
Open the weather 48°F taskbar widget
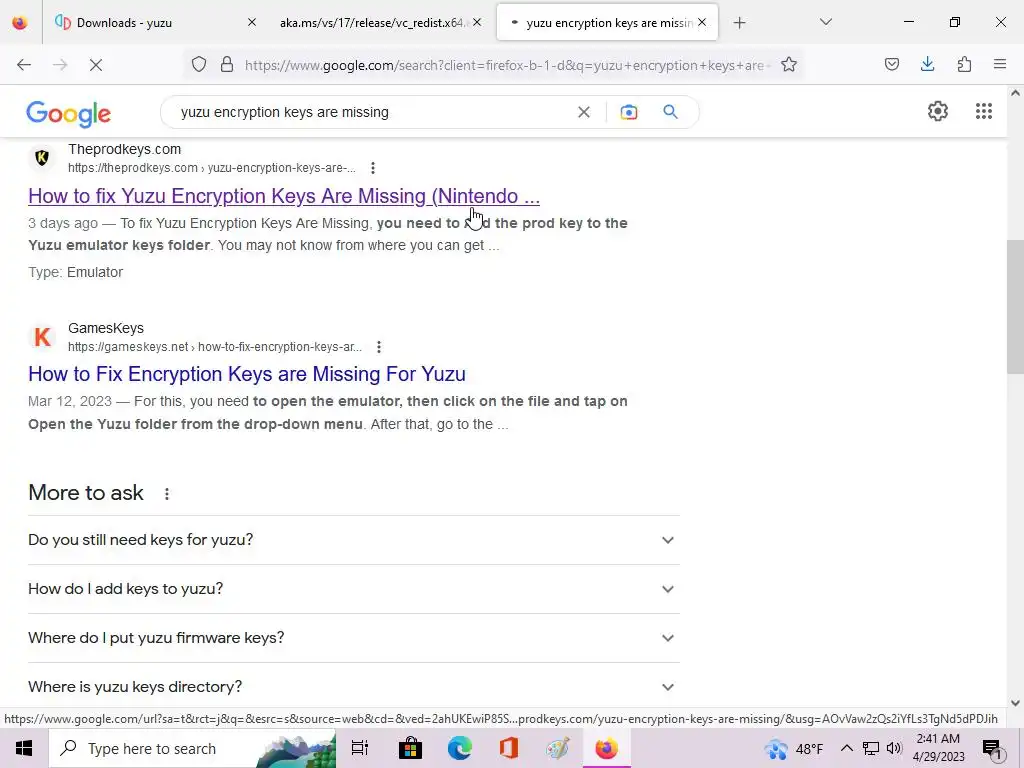tap(794, 748)
